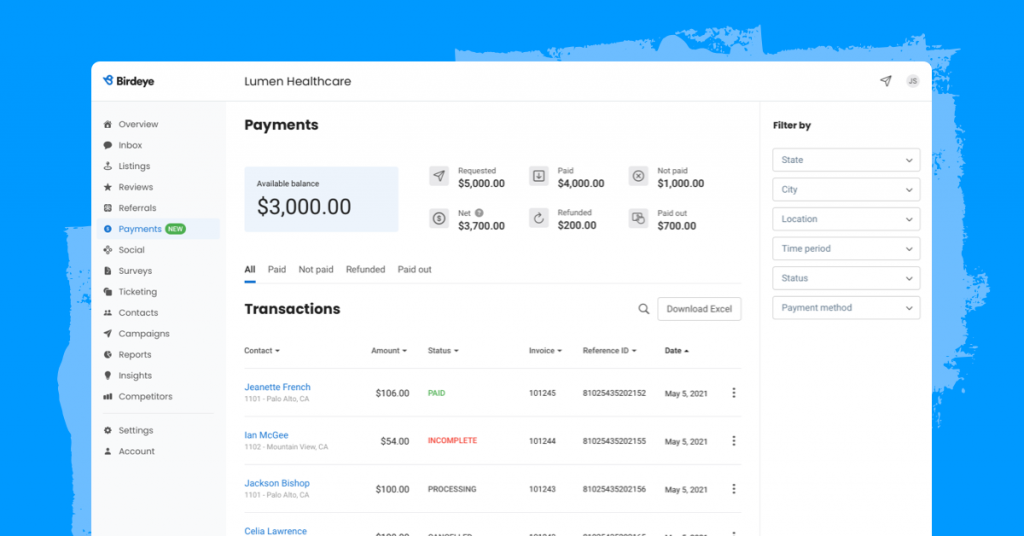
Task: Click invoice number 101243
Action: pyautogui.click(x=542, y=489)
